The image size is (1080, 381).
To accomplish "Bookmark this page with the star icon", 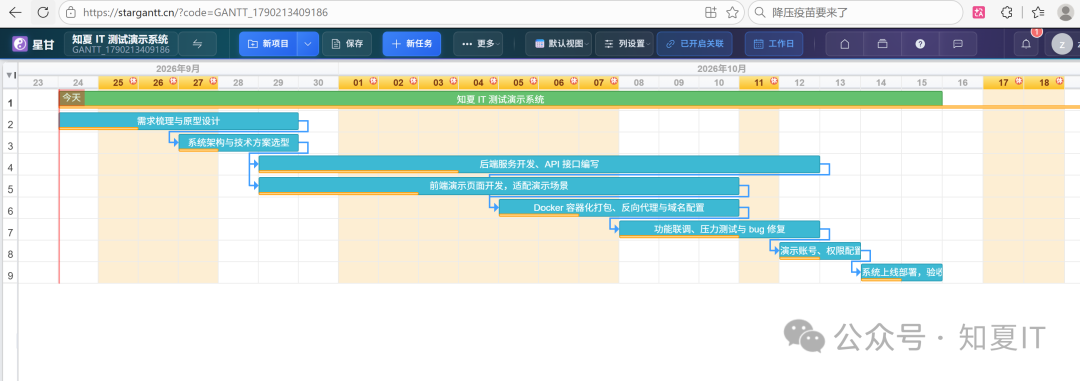I will click(x=732, y=12).
